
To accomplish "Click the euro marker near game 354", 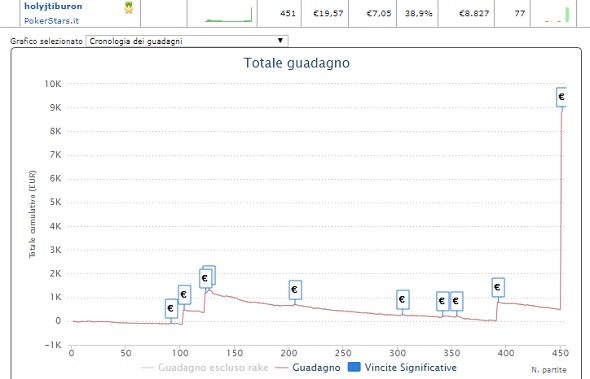I will (456, 301).
